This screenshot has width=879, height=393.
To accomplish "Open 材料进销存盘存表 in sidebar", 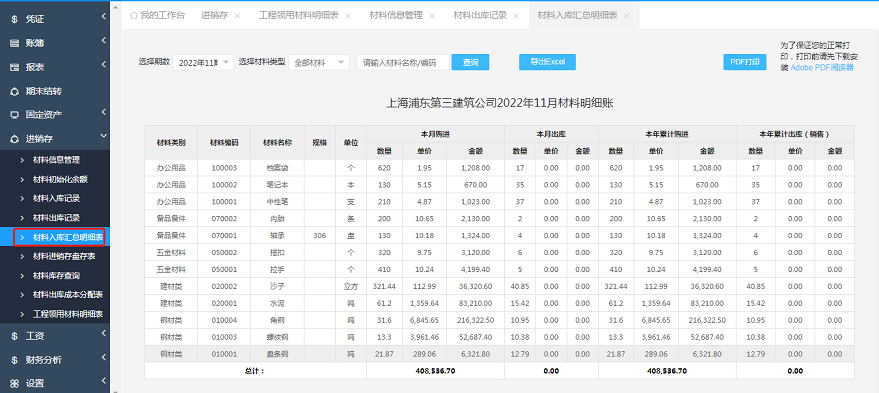I will click(64, 256).
